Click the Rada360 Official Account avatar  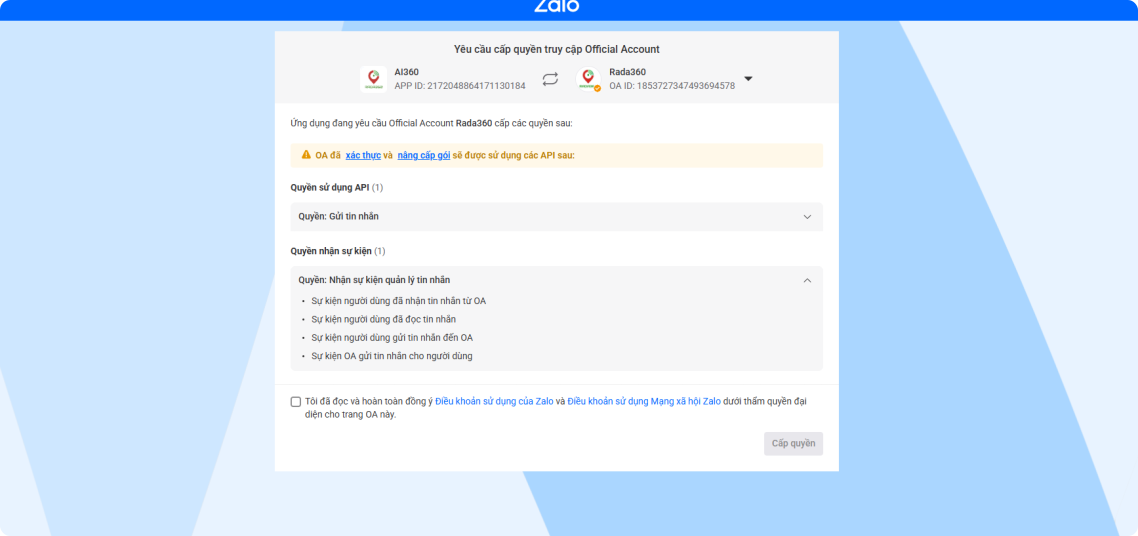(589, 79)
